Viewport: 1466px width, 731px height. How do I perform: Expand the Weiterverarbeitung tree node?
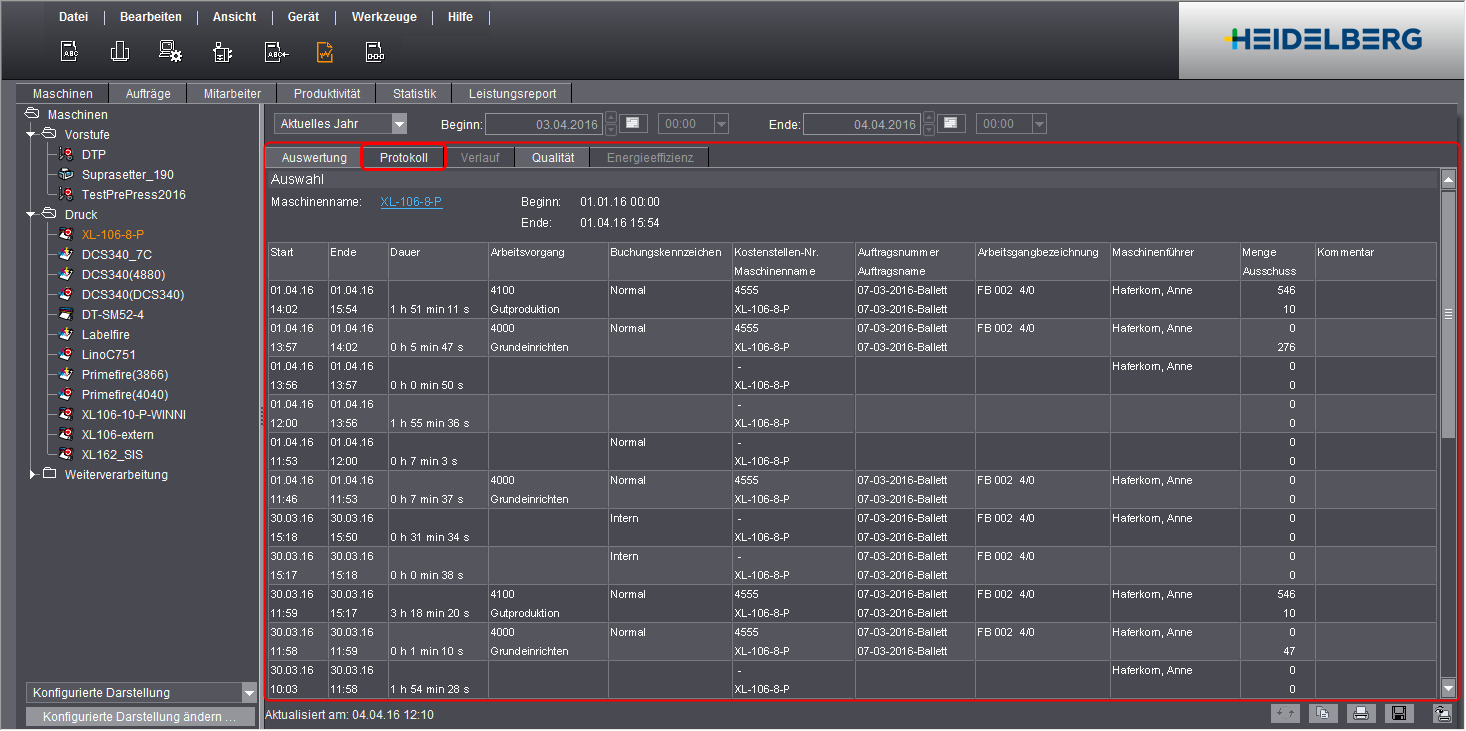click(32, 474)
